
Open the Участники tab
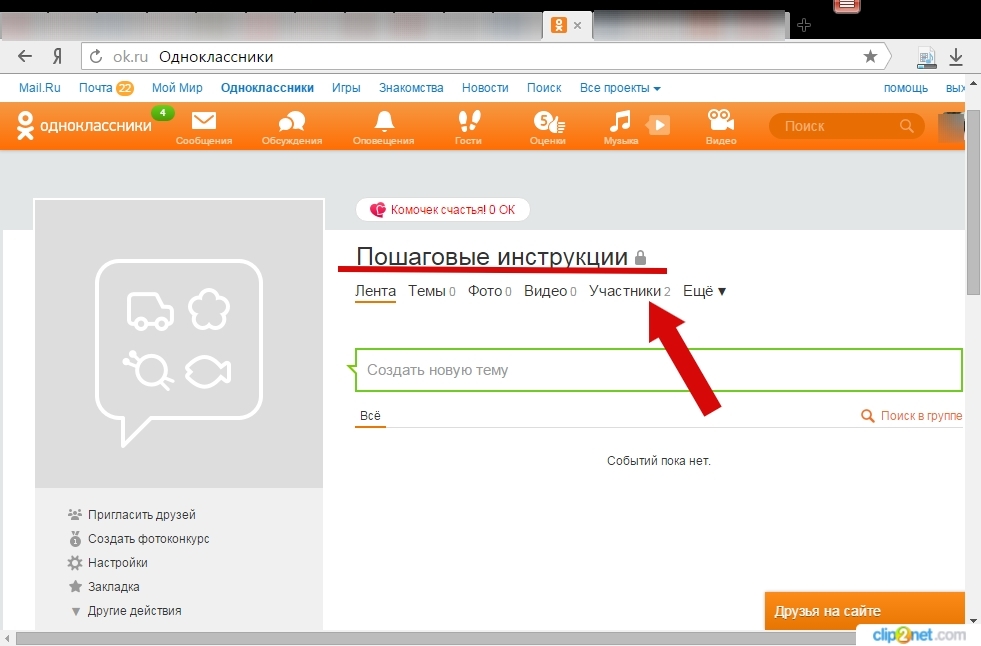point(629,291)
